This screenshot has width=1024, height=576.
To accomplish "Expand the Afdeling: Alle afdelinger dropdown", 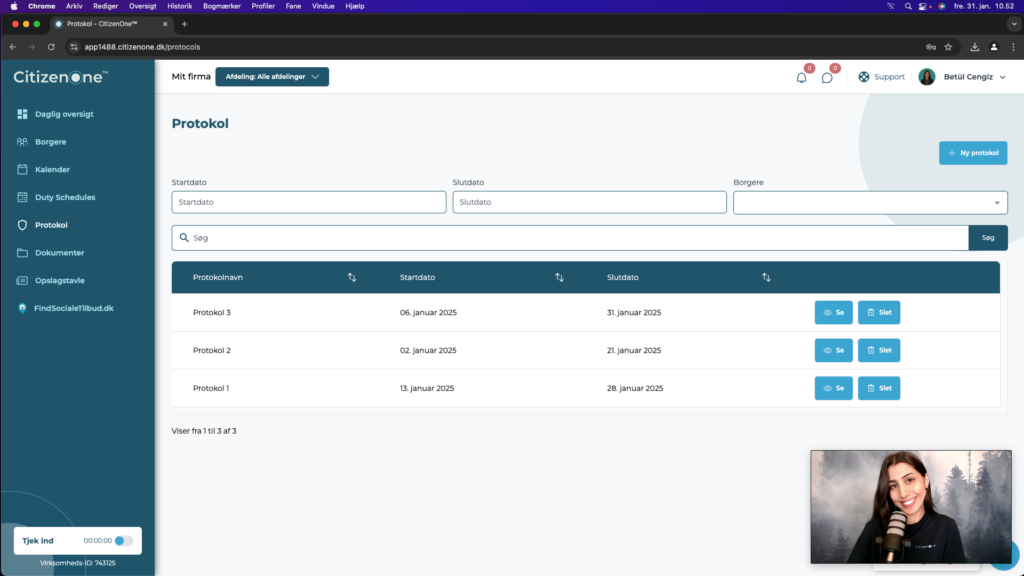I will point(272,76).
